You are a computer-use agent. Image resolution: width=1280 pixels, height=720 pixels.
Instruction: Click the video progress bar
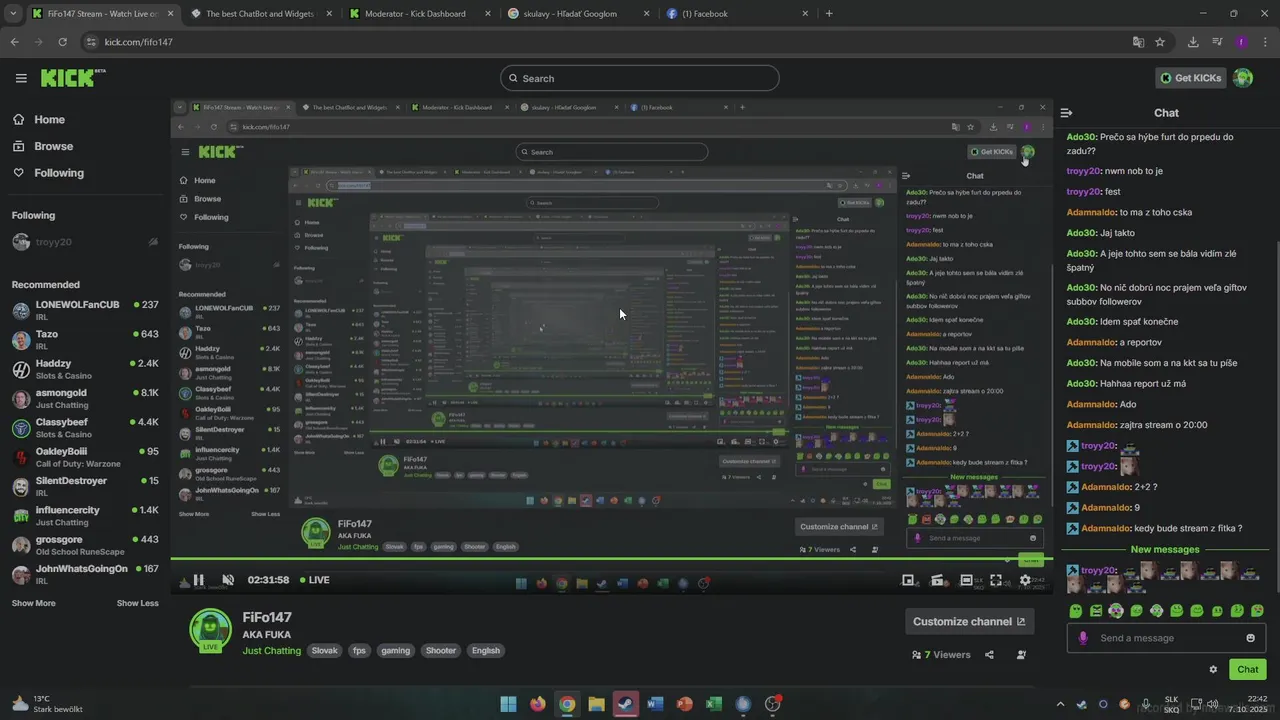pos(611,559)
